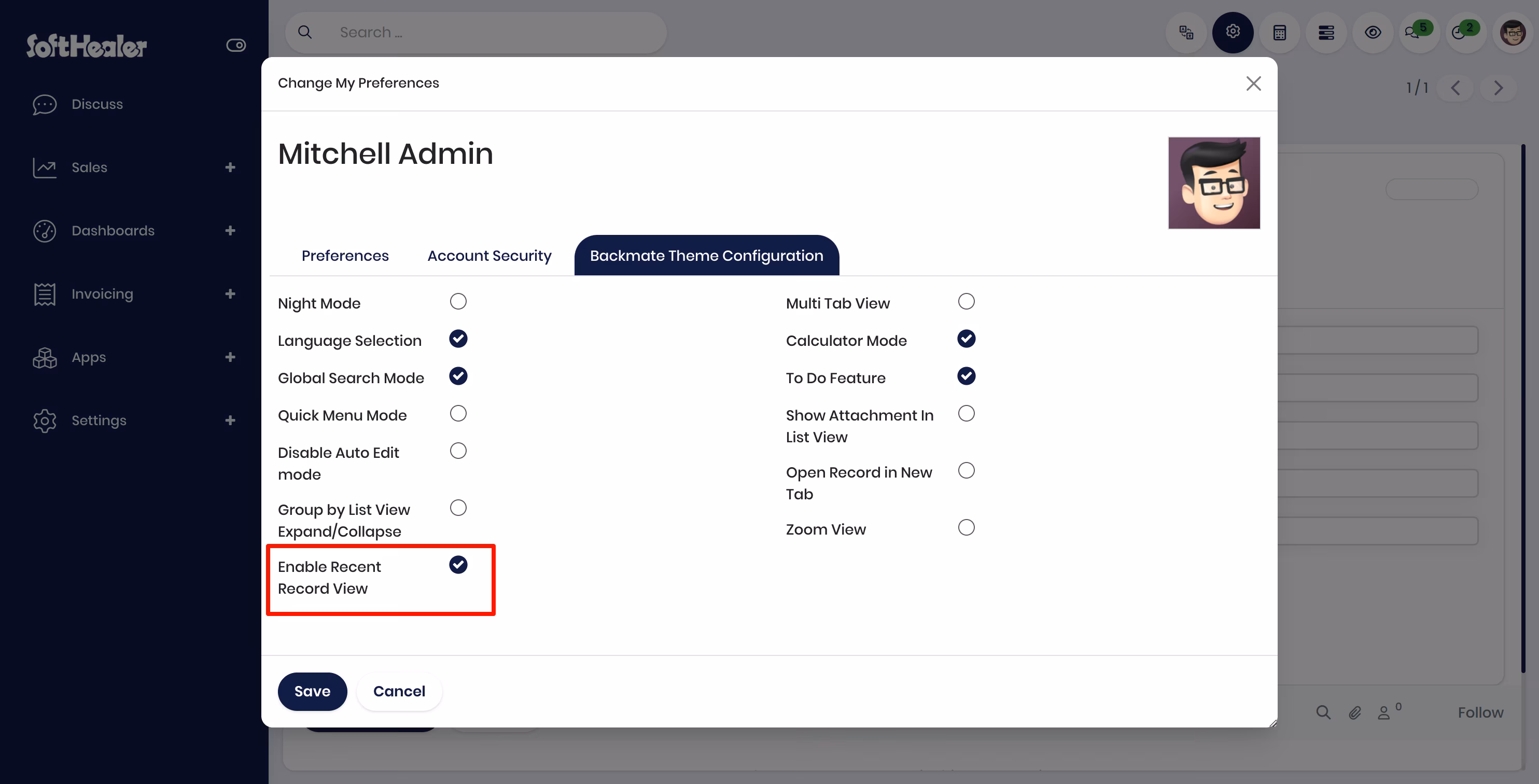Click the followers person icon
The width and height of the screenshot is (1539, 784).
point(1383,713)
